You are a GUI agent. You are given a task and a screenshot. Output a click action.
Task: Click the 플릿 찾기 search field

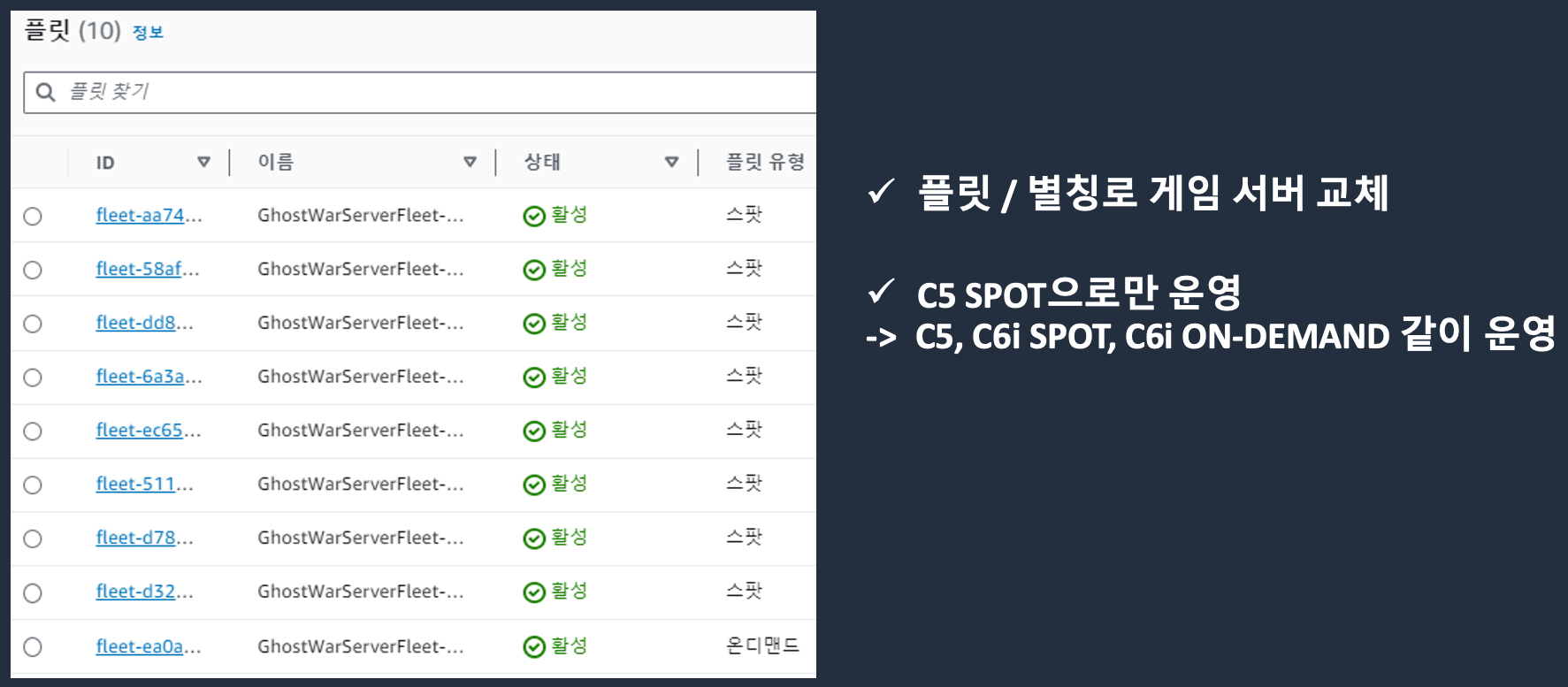[x=420, y=92]
